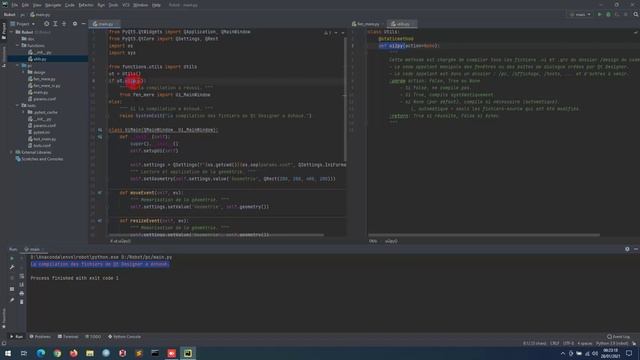Switch to main.py editor tab

tap(104, 24)
